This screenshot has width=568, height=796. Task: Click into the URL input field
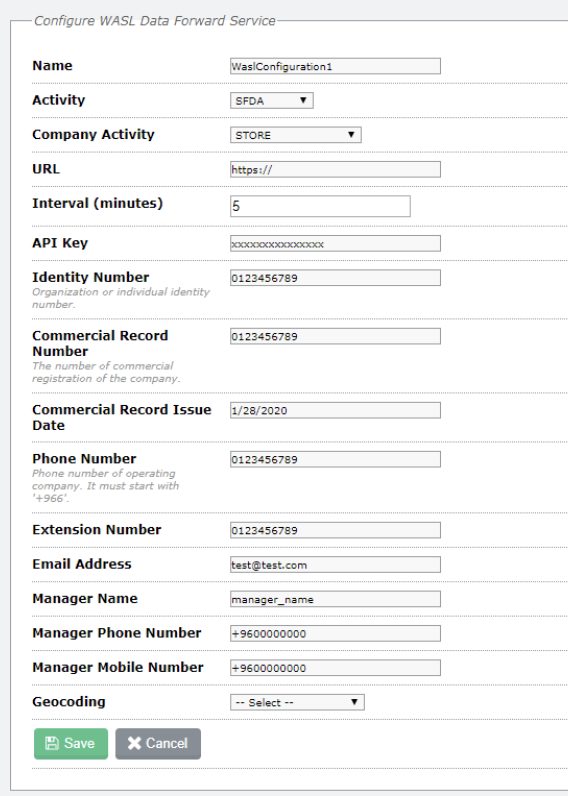pyautogui.click(x=335, y=170)
